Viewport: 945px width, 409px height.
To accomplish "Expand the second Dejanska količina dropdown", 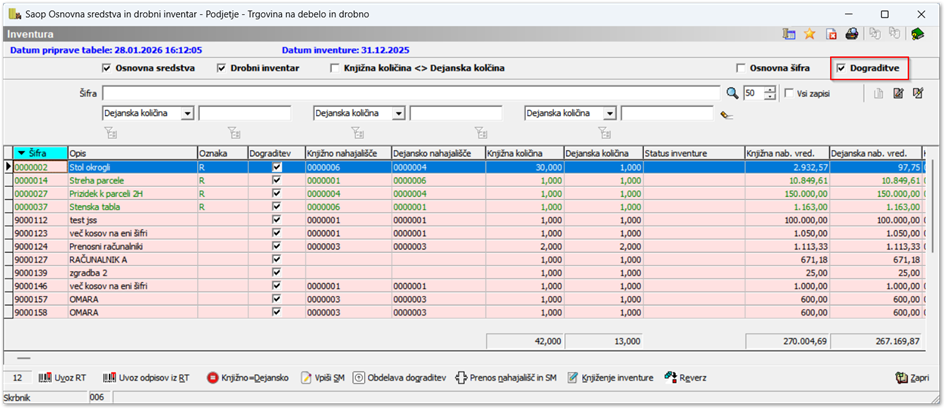I will coord(398,114).
